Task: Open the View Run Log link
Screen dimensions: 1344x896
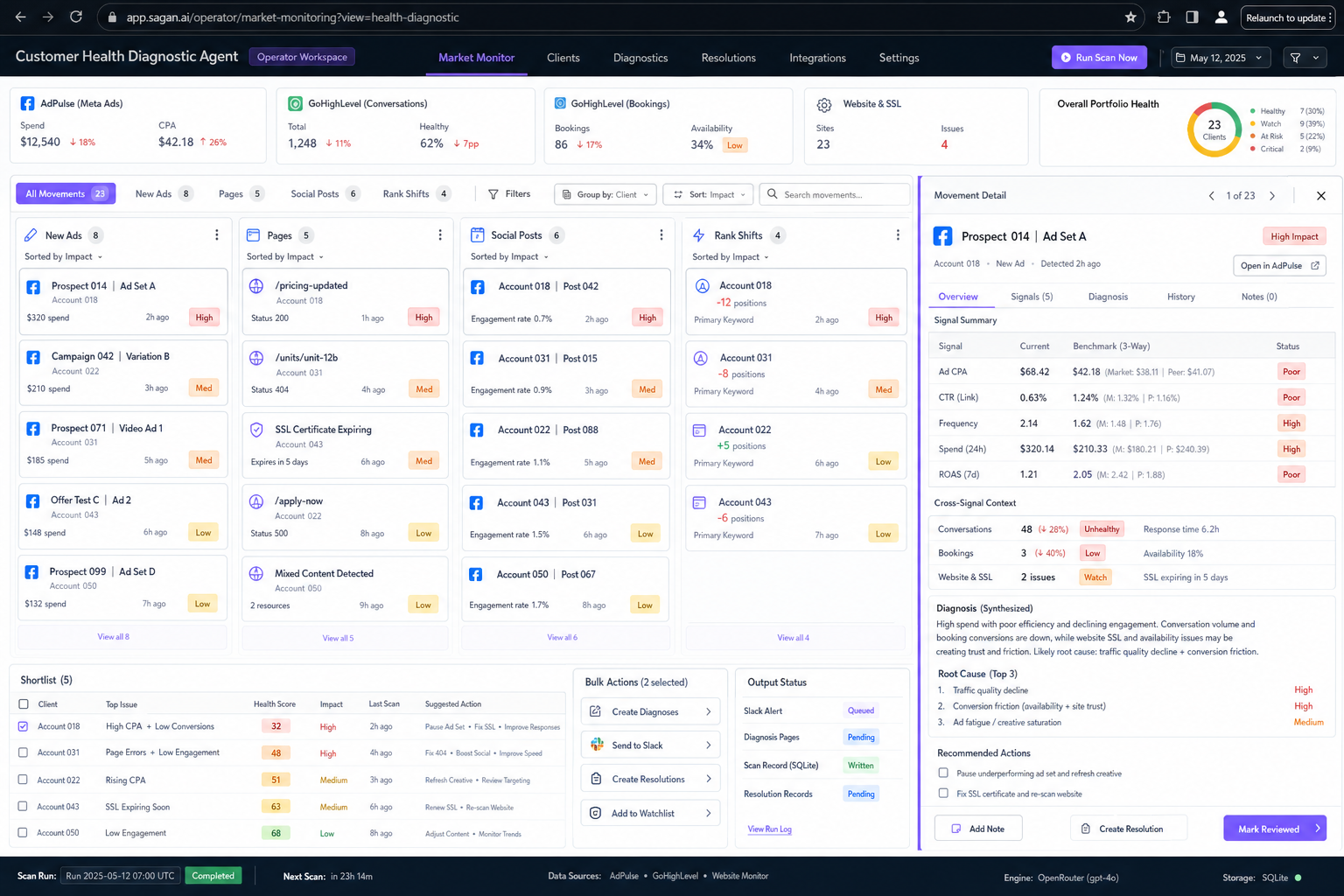Action: 769,829
